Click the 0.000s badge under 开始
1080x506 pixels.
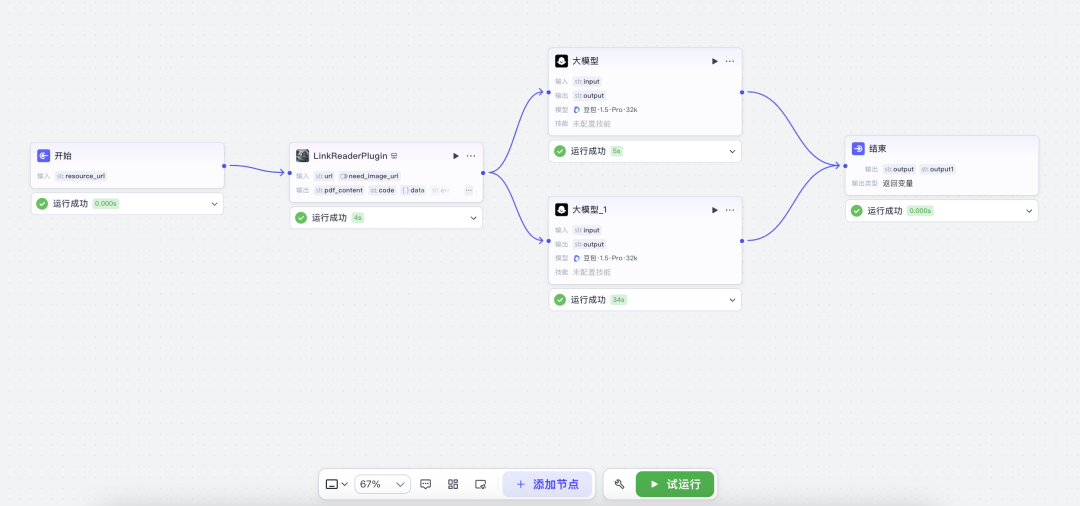105,204
